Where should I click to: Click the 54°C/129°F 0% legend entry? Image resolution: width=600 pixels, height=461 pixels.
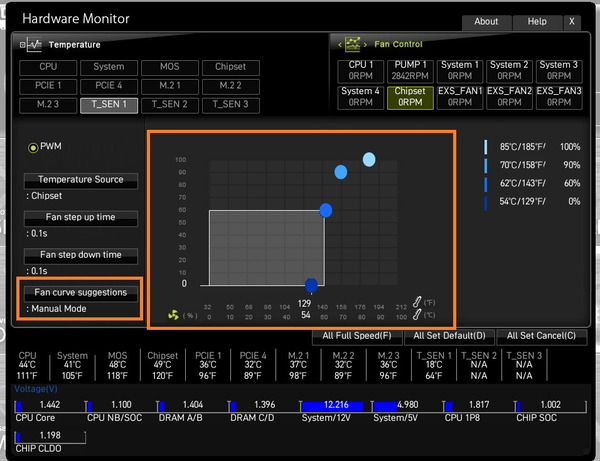tap(532, 202)
